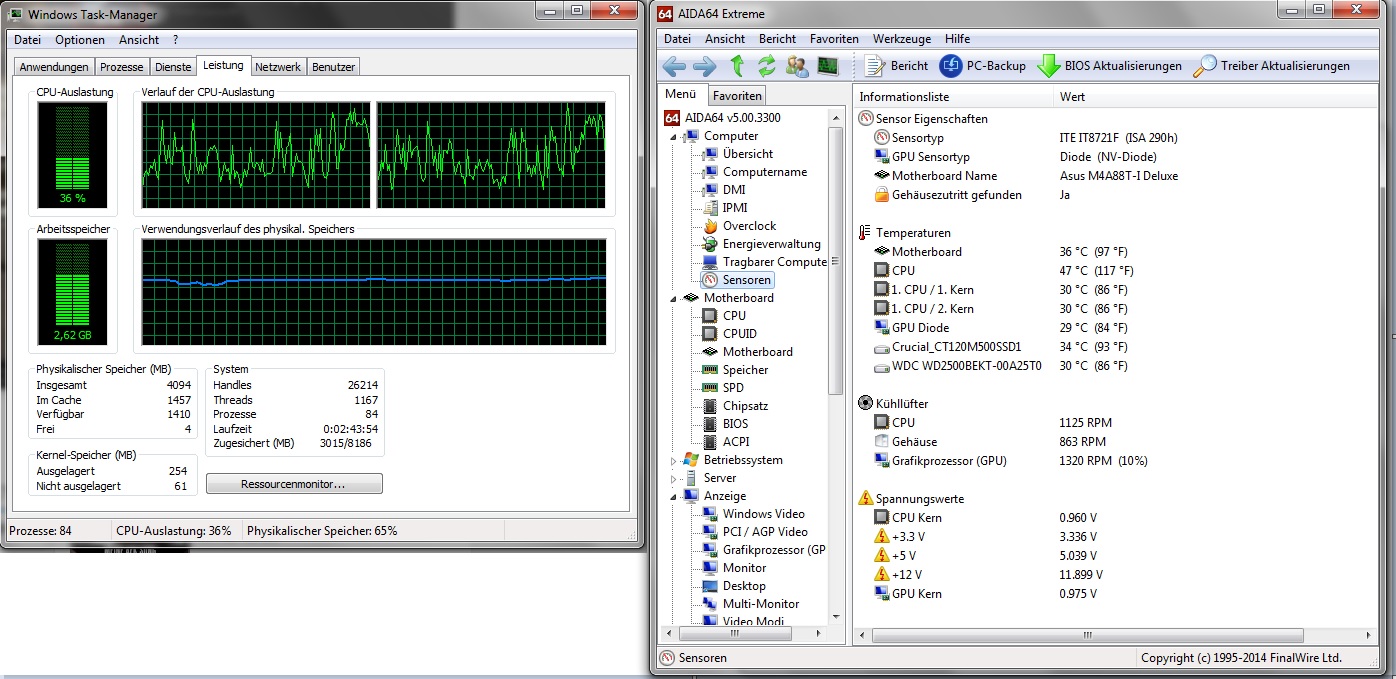Refresh sensor values with green refresh icon
This screenshot has height=679, width=1396.
[767, 66]
